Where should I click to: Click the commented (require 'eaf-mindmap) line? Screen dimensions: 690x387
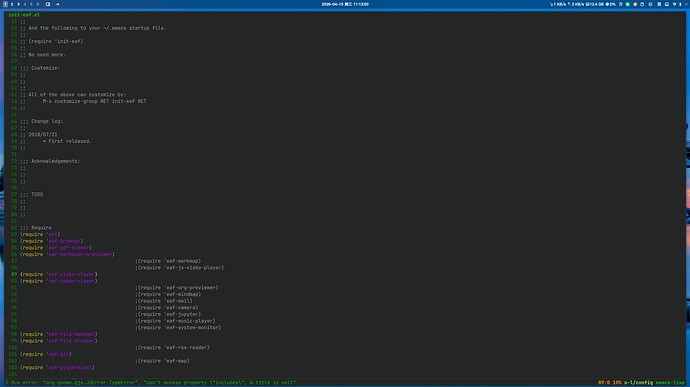168,294
